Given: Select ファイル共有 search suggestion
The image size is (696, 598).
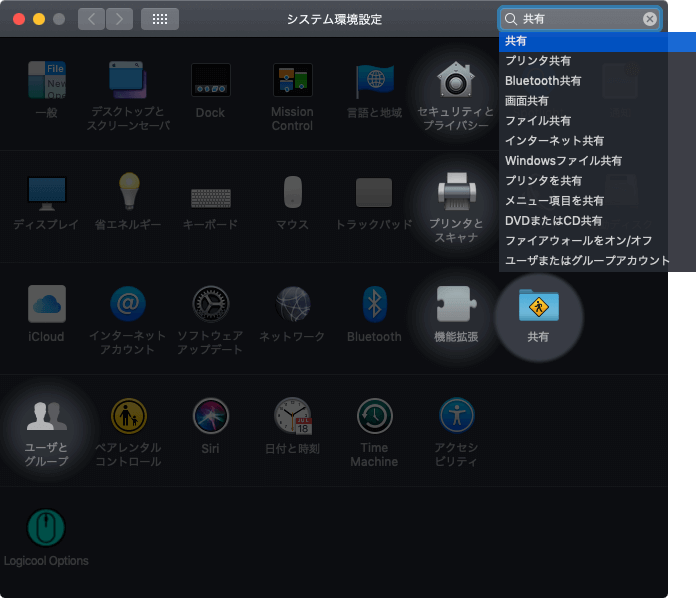Looking at the screenshot, I should pyautogui.click(x=597, y=121).
